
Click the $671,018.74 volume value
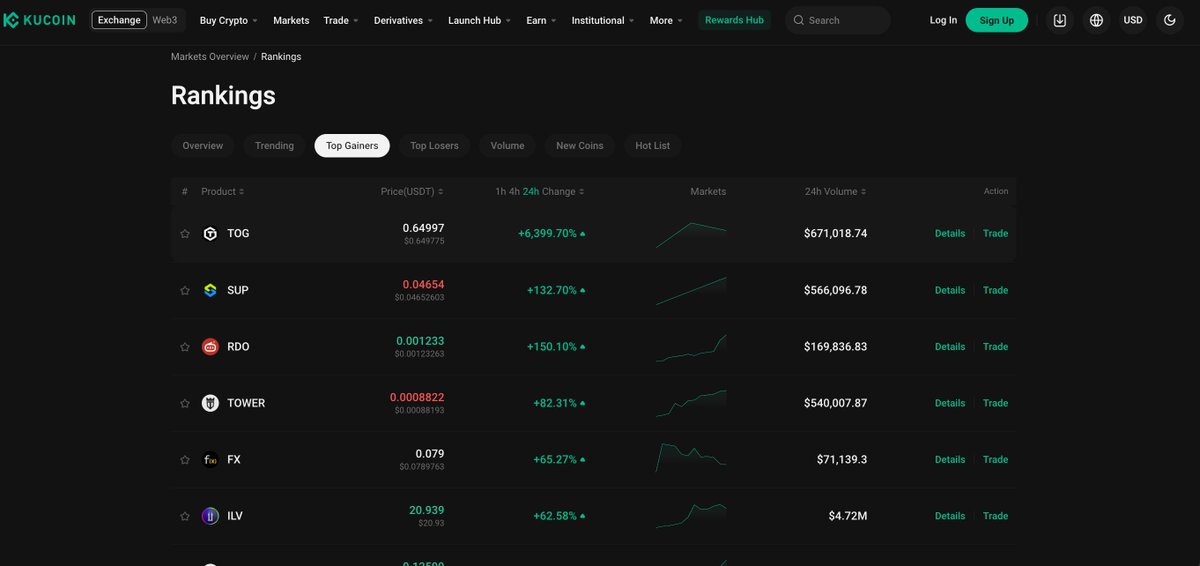[x=835, y=234]
